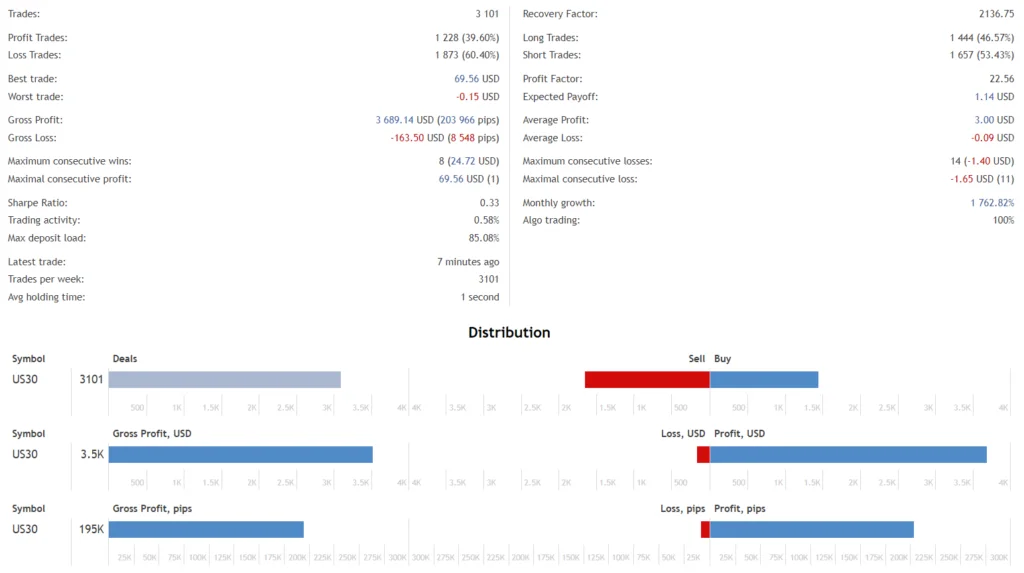
Task: Click the Recovery Factor value 2136.75
Action: [997, 14]
